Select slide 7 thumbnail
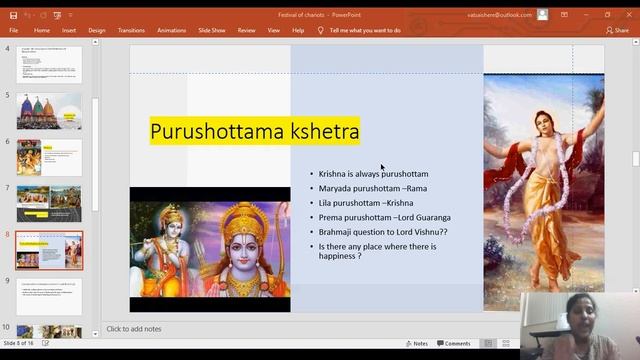Screen dimensions: 640x360 (49, 204)
